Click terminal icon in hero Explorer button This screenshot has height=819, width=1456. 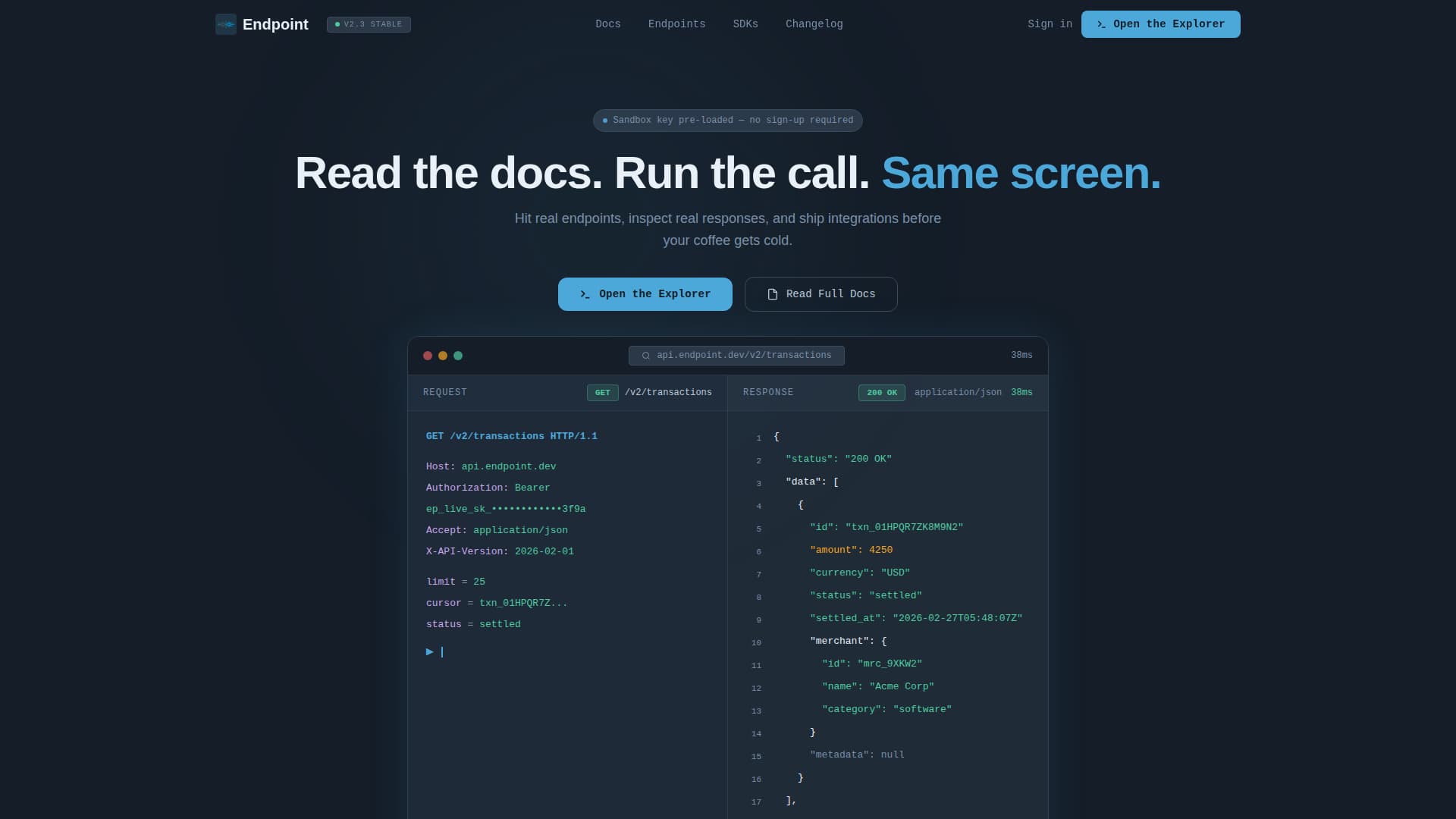point(585,294)
